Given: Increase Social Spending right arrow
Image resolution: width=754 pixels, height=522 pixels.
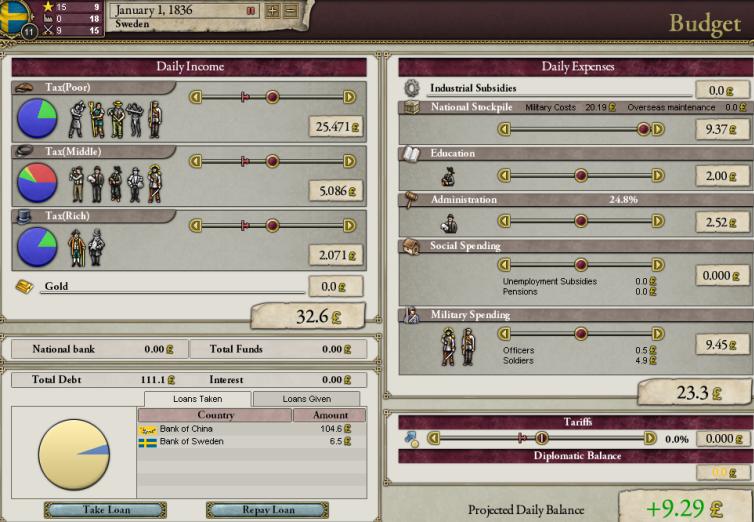Looking at the screenshot, I should [658, 264].
